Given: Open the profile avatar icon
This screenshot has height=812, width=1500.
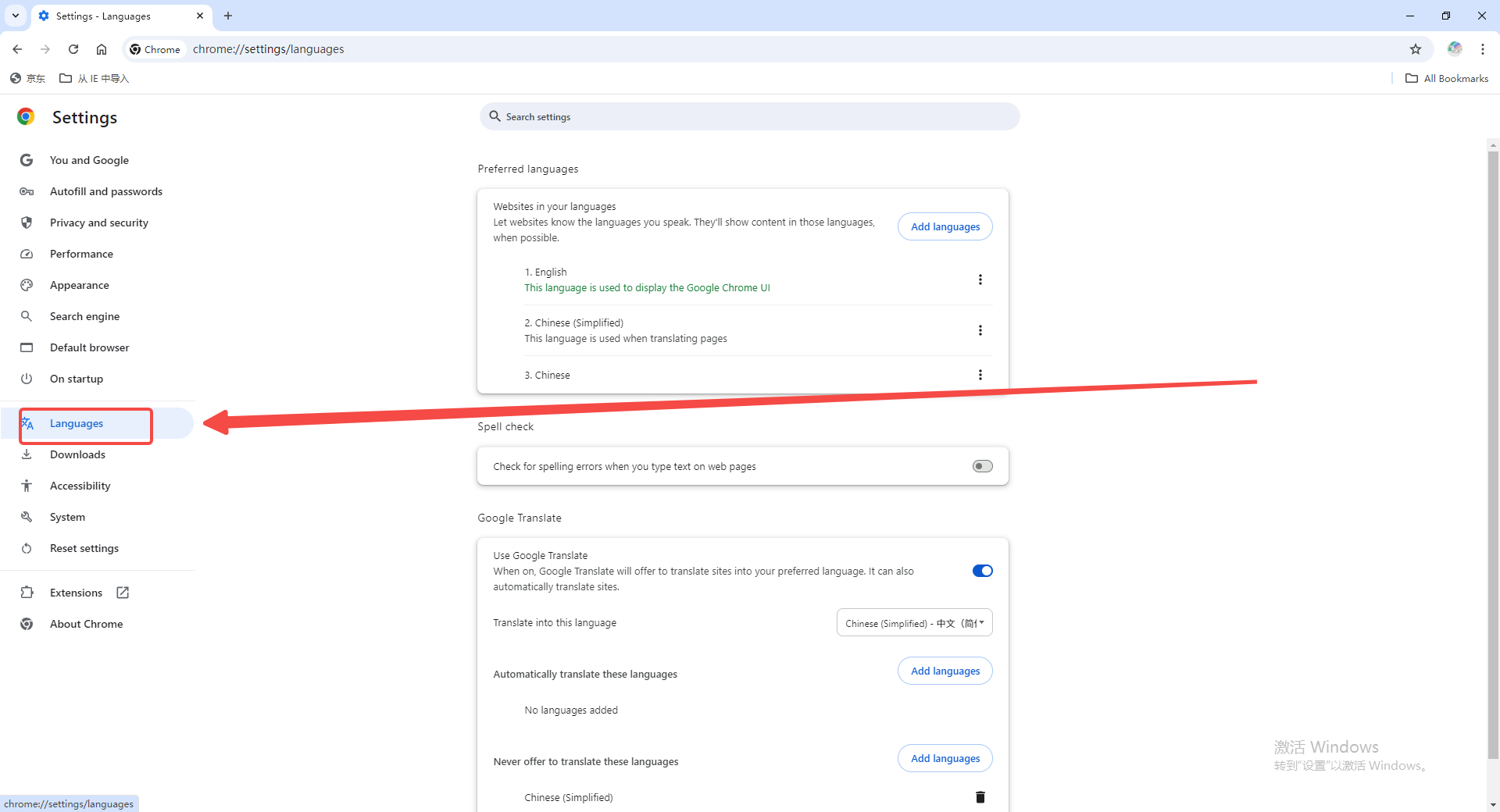Looking at the screenshot, I should tap(1455, 49).
